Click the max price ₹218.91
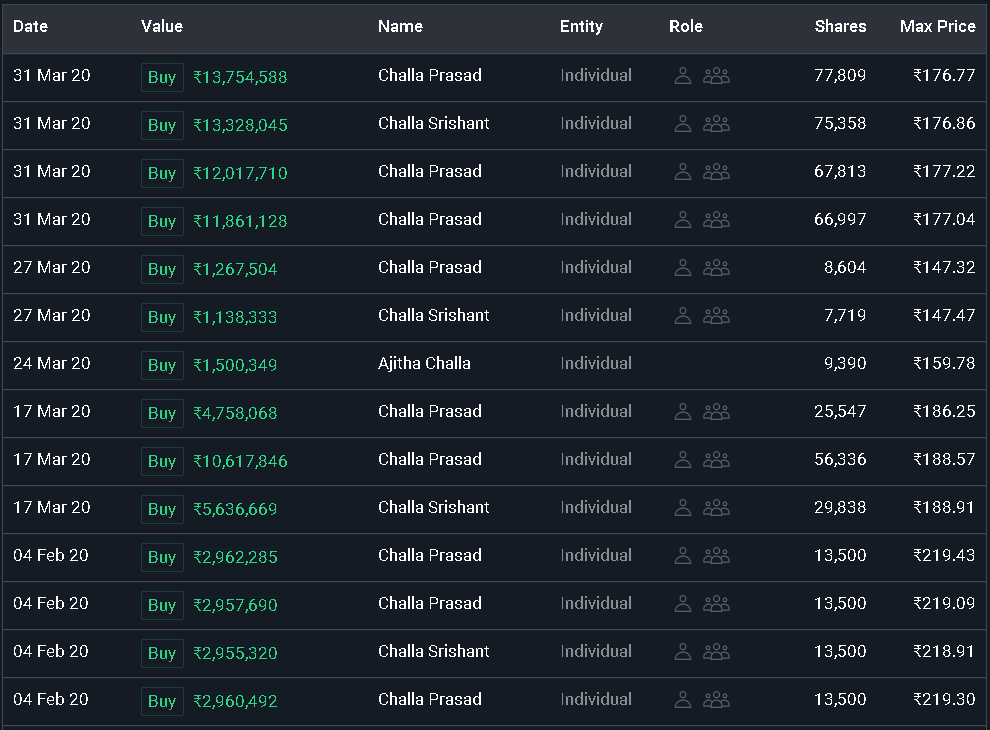This screenshot has width=990, height=730. (945, 652)
